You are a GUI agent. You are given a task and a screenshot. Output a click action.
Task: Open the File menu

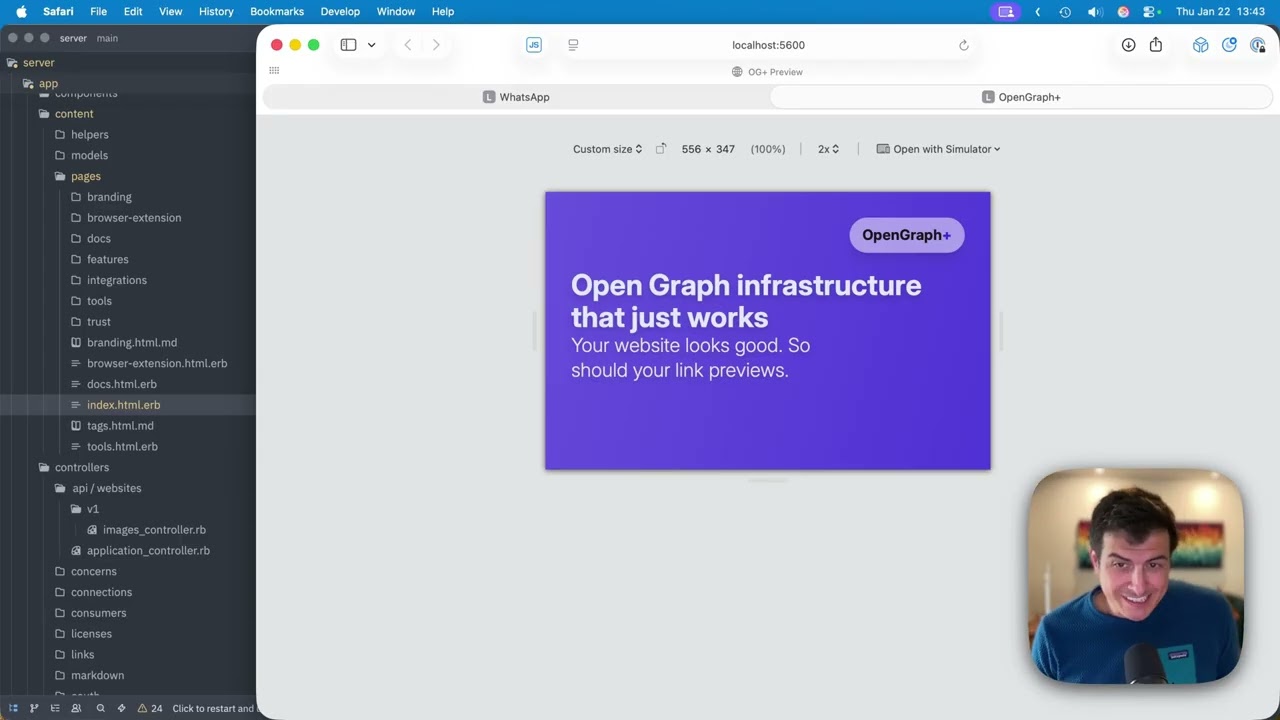tap(98, 11)
